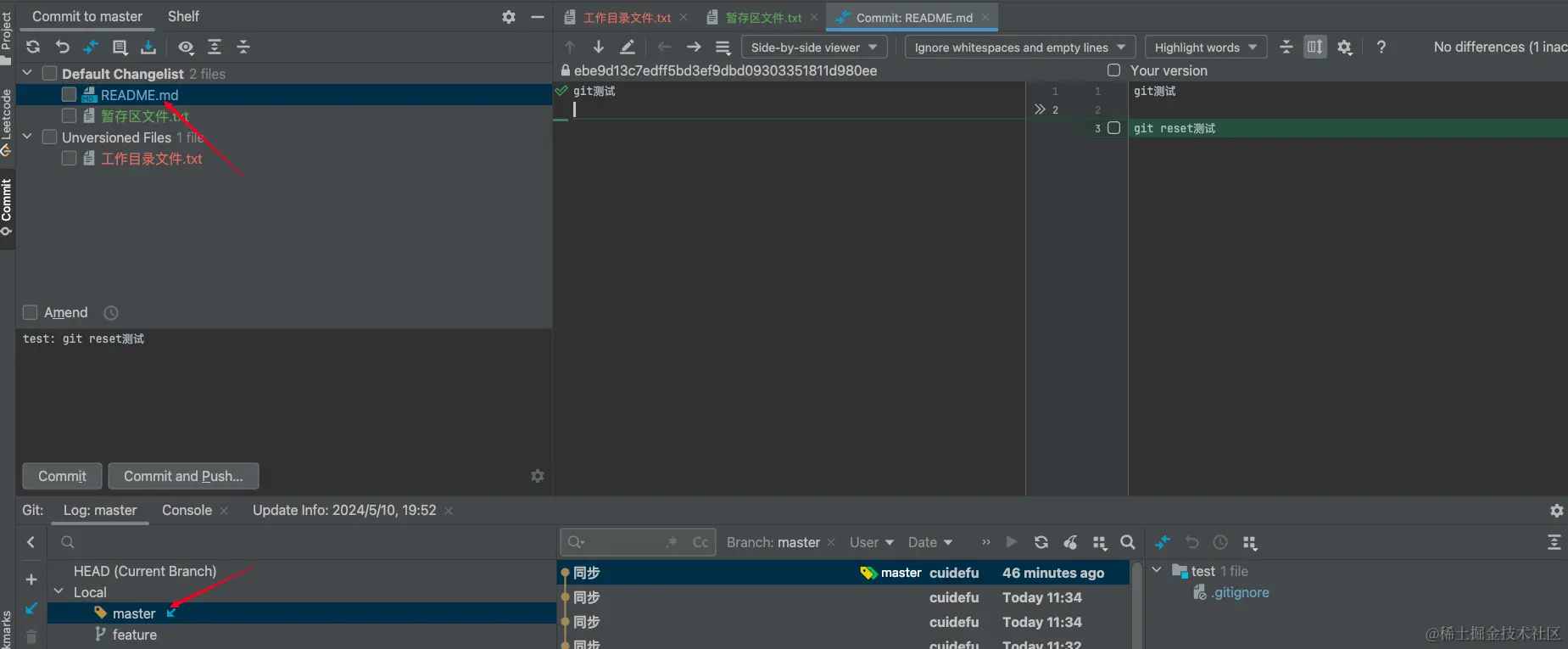Open the changelists icon in Commit toolbar

(120, 48)
